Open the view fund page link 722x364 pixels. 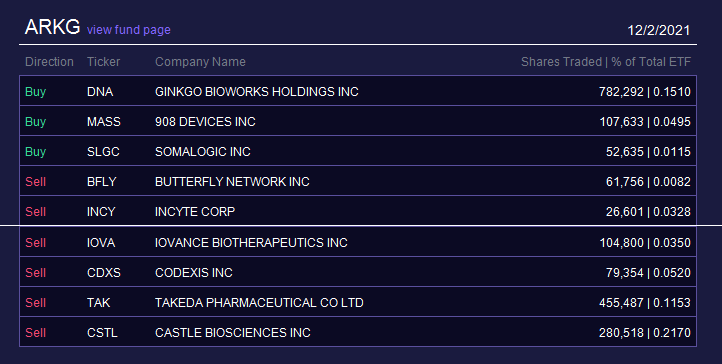pos(128,30)
